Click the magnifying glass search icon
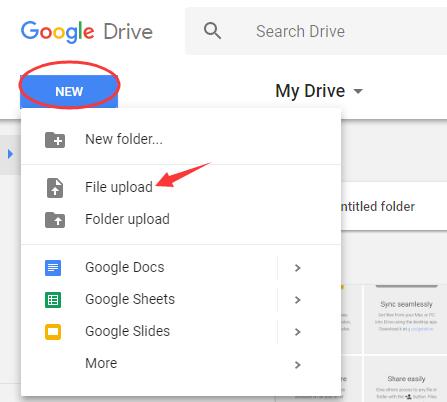This screenshot has width=447, height=402. click(212, 31)
